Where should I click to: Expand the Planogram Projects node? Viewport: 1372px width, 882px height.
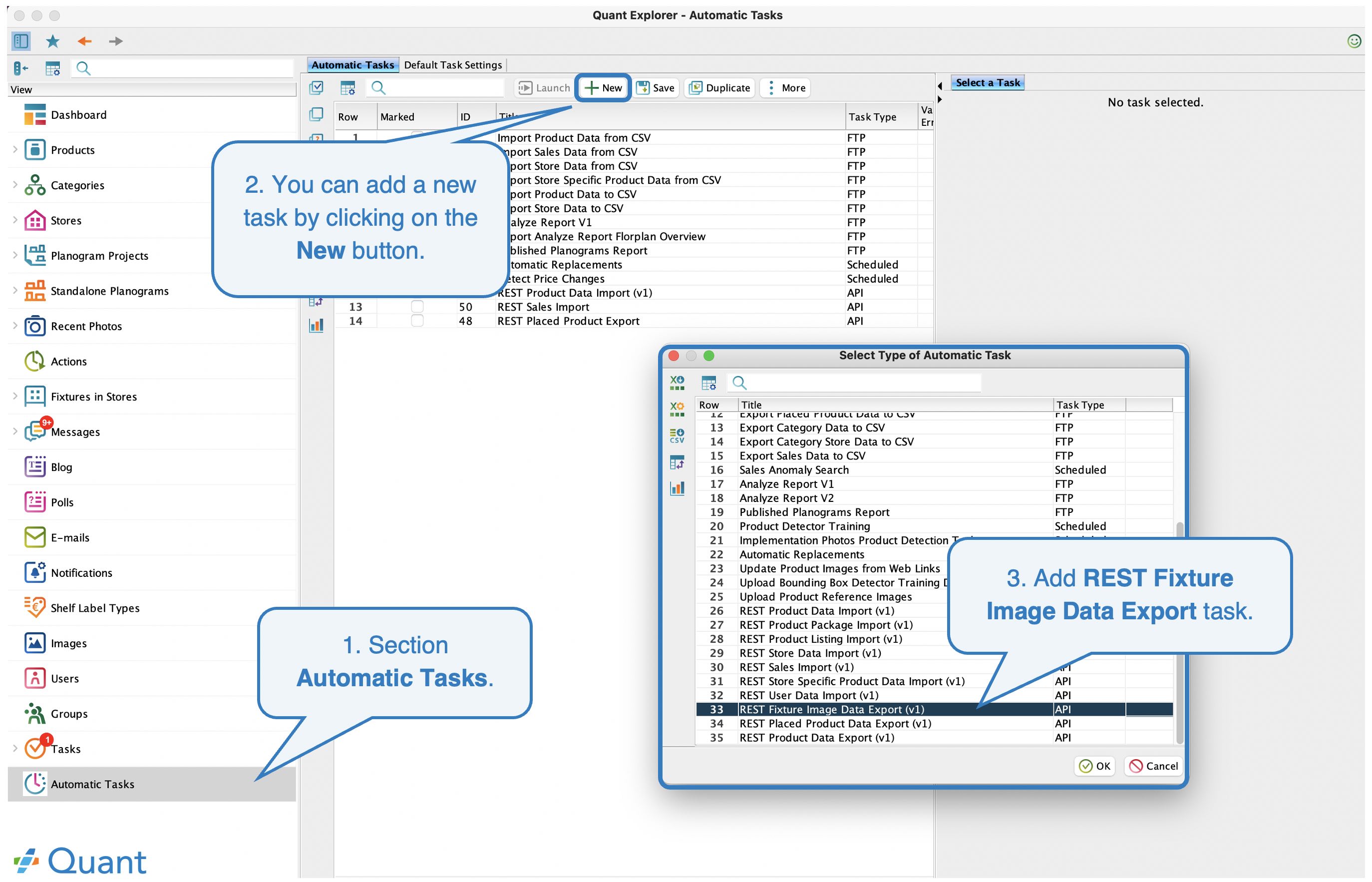(15, 255)
